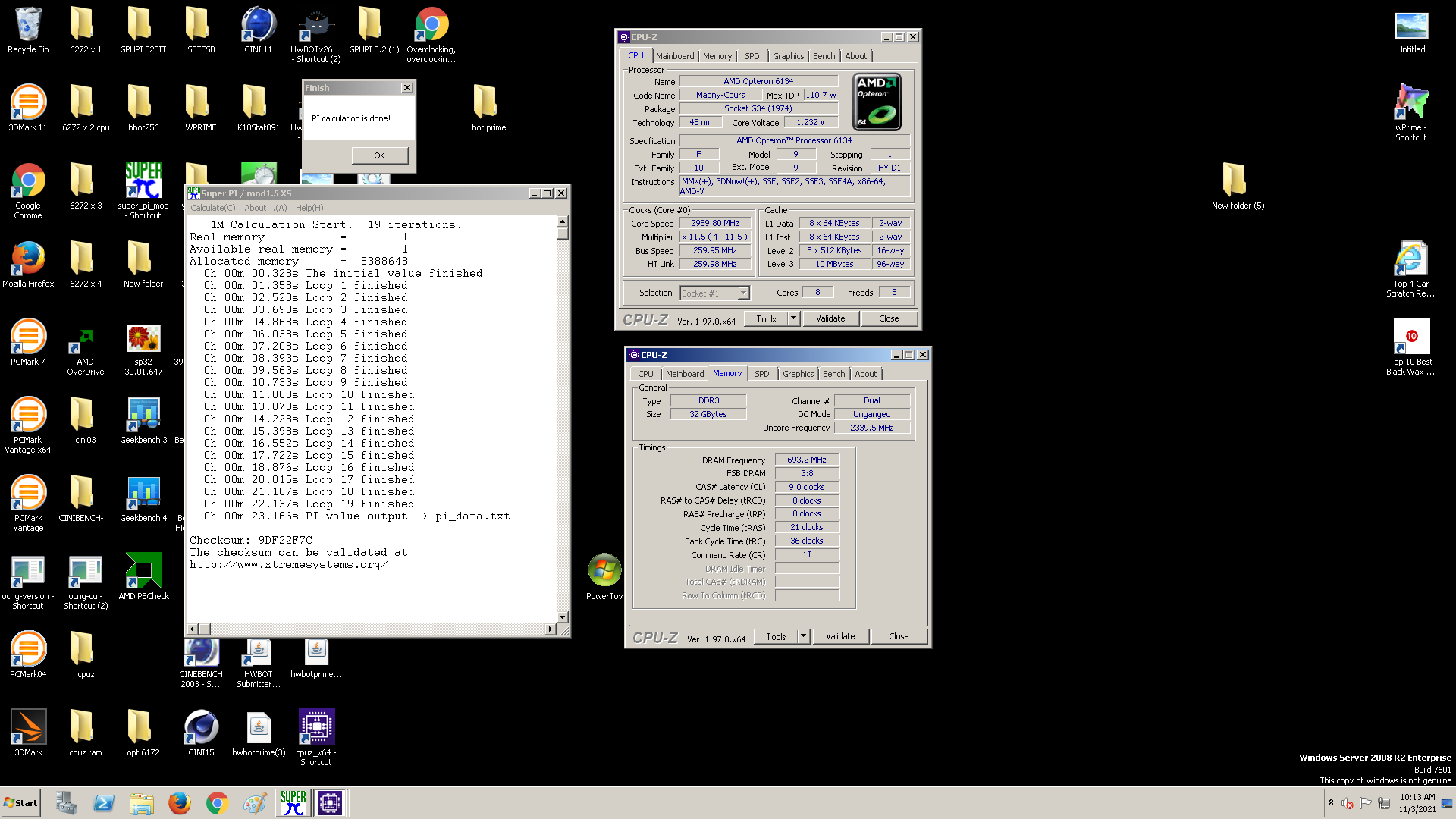
Task: Launch the super_pi_mod shortcut icon
Action: [143, 191]
